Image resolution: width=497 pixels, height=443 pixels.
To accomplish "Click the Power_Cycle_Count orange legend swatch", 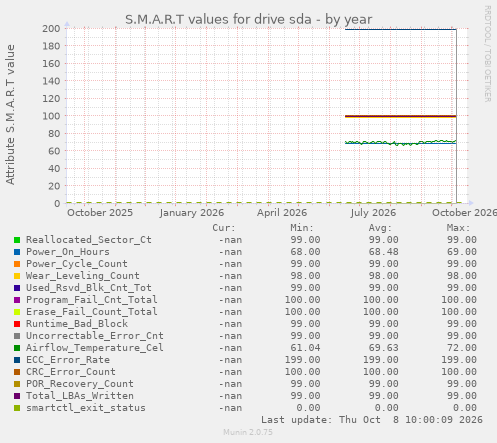I will [x=17, y=264].
